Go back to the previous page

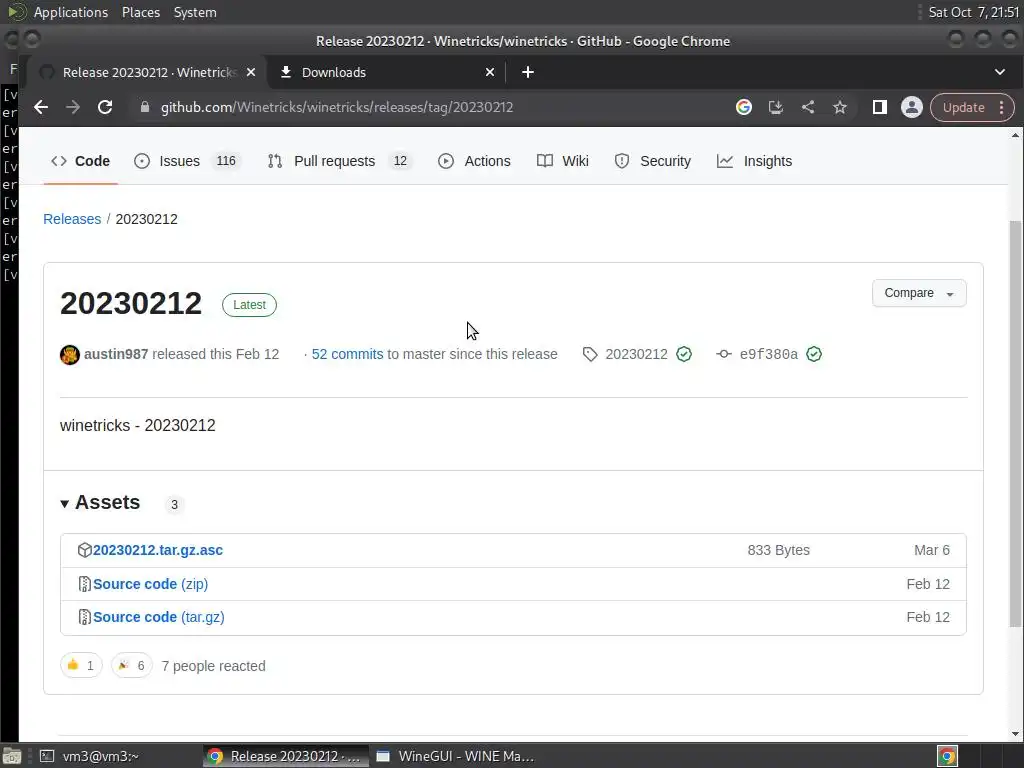pyautogui.click(x=40, y=107)
